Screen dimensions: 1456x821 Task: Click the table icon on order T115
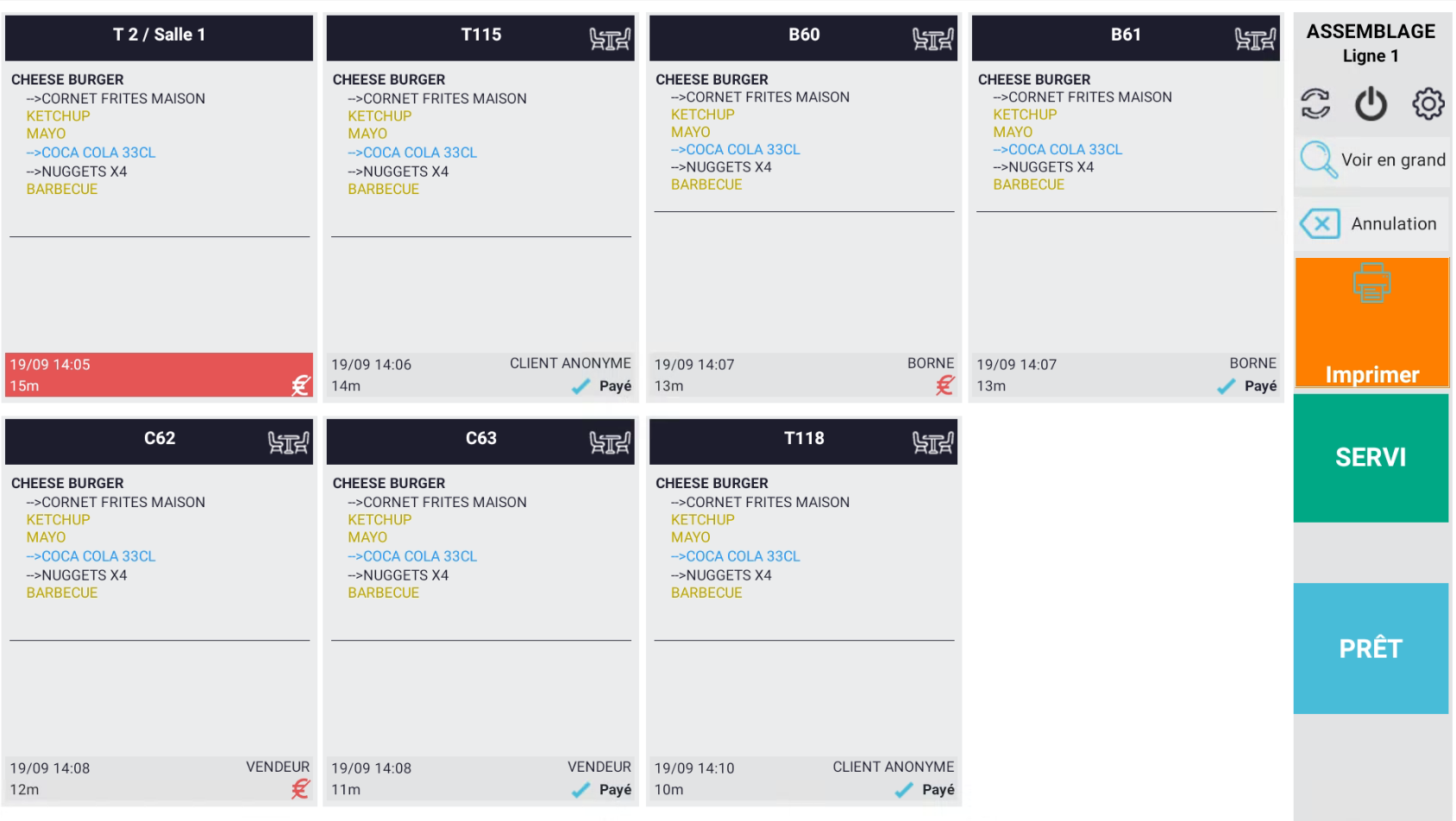tap(610, 39)
